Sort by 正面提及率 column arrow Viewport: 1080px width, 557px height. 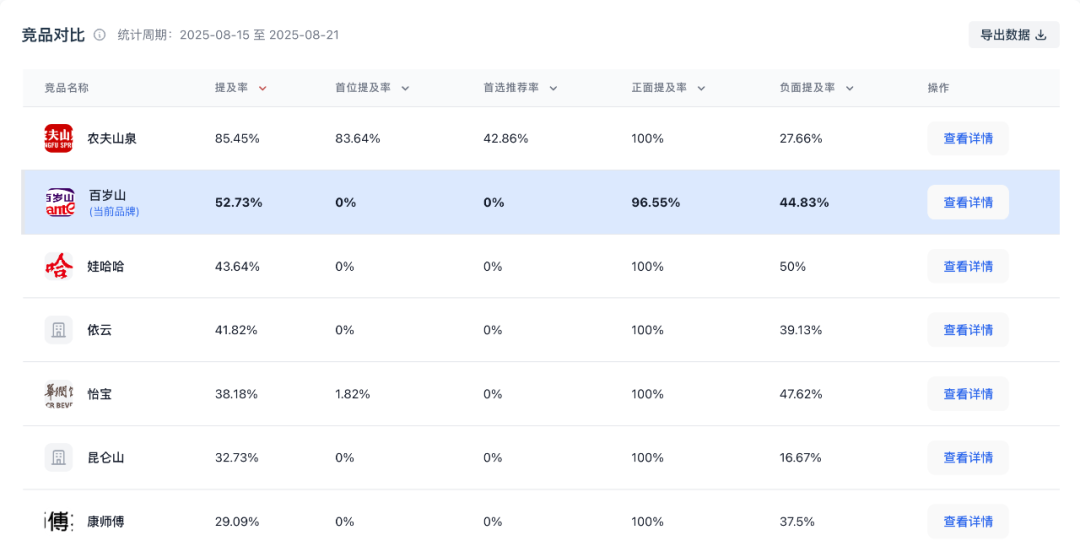click(701, 88)
